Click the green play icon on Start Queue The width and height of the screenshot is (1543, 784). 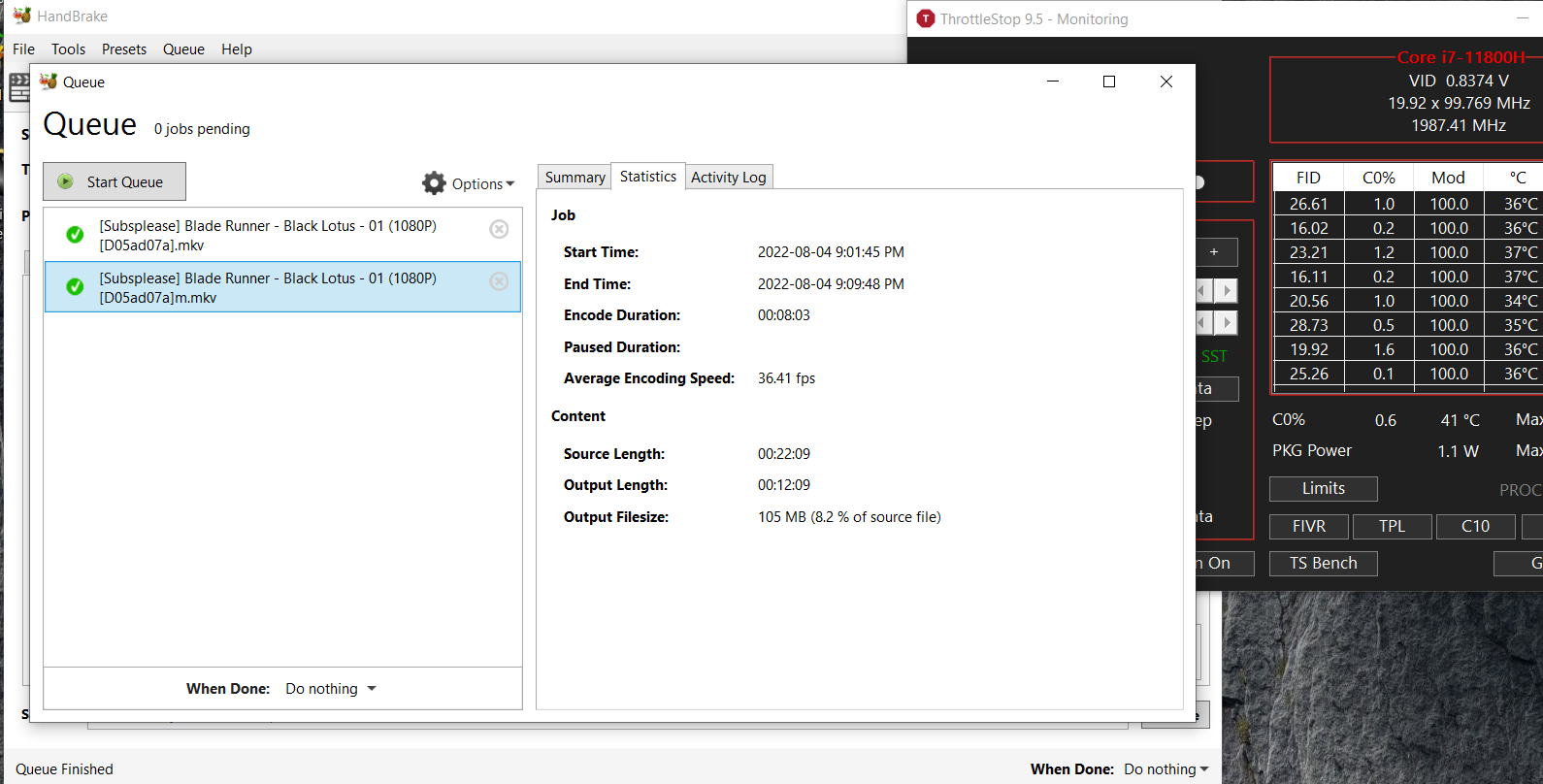pos(65,181)
